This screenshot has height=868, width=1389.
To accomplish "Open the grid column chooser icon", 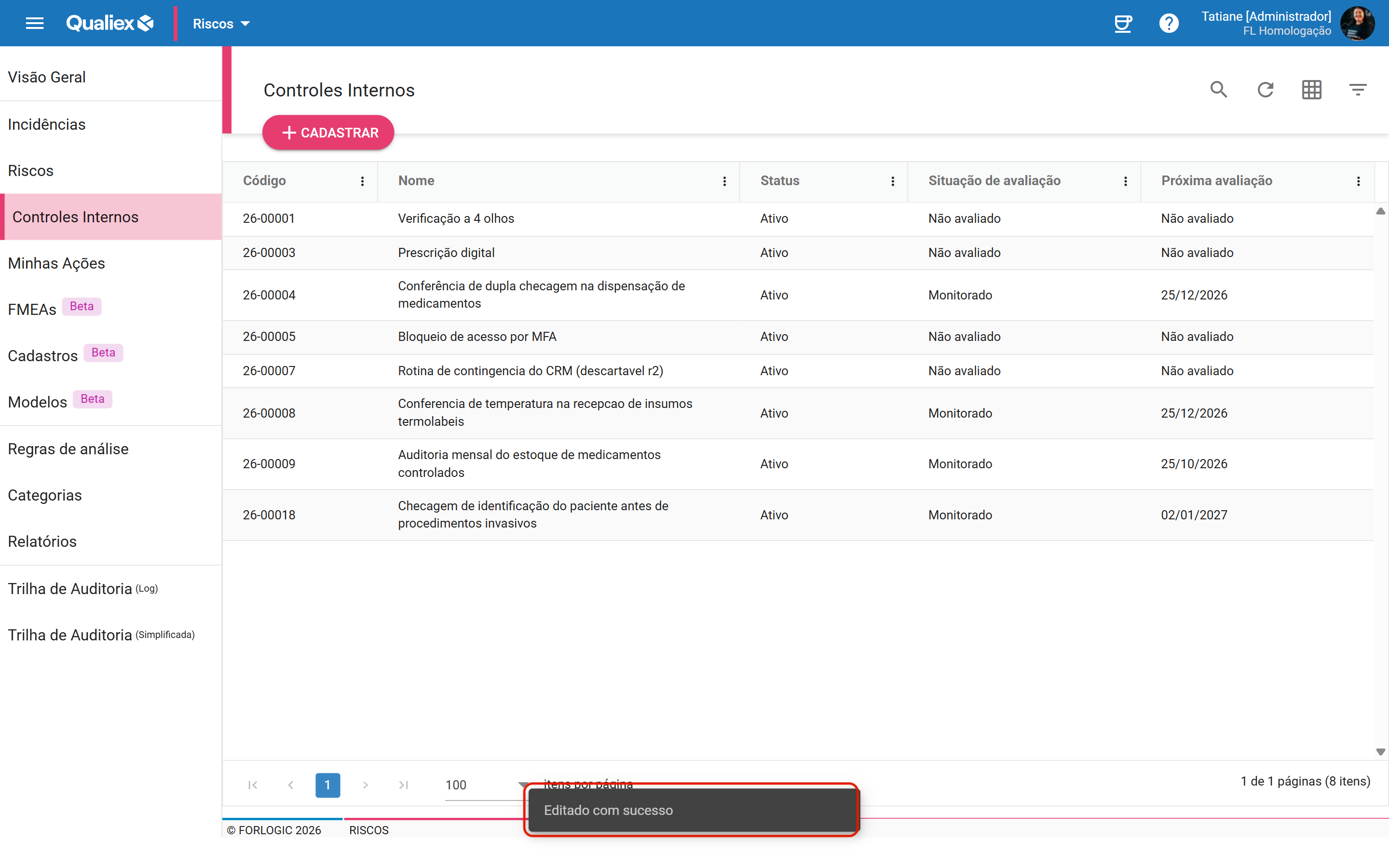I will (1311, 90).
